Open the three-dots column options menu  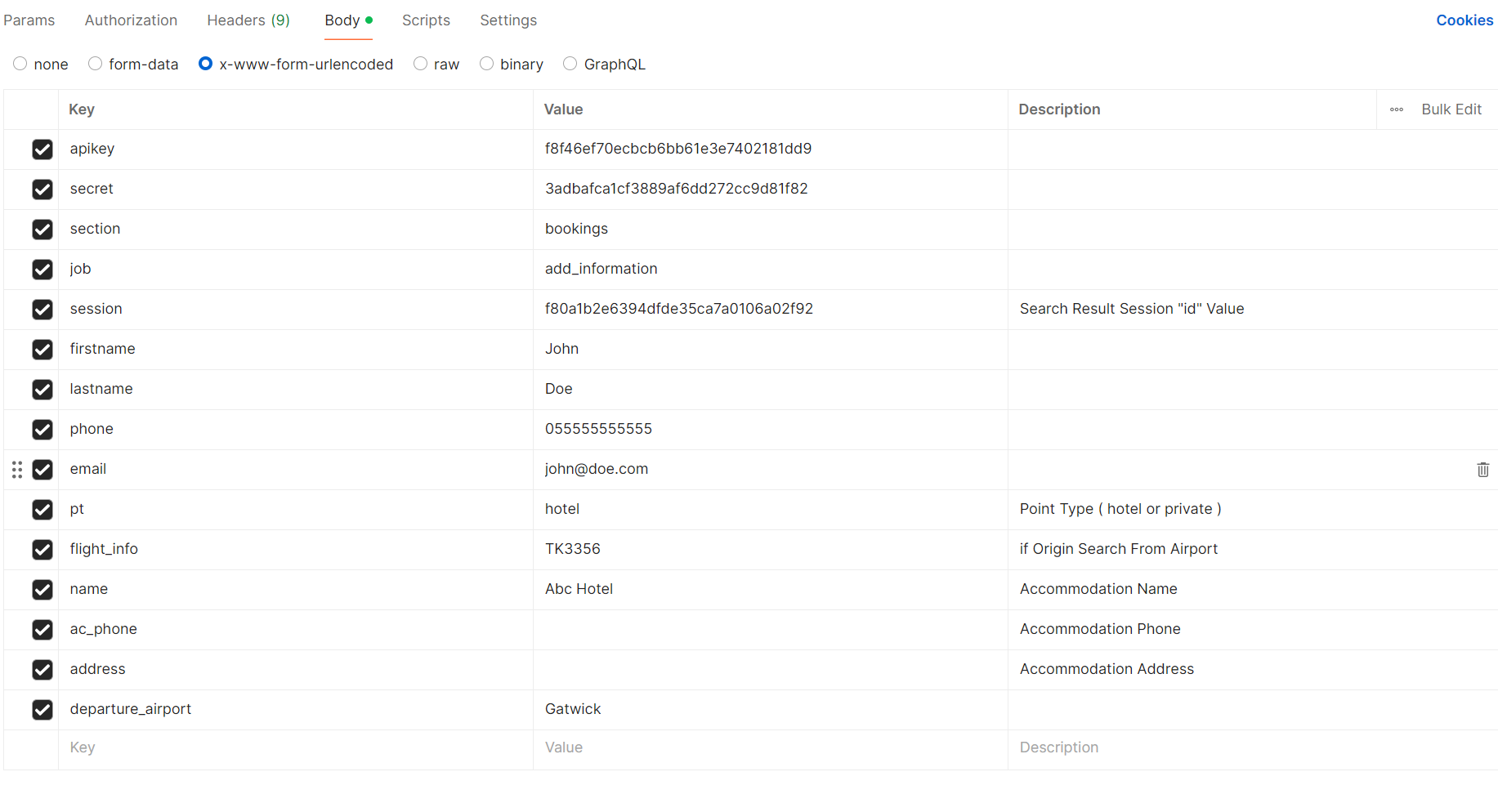click(x=1397, y=109)
